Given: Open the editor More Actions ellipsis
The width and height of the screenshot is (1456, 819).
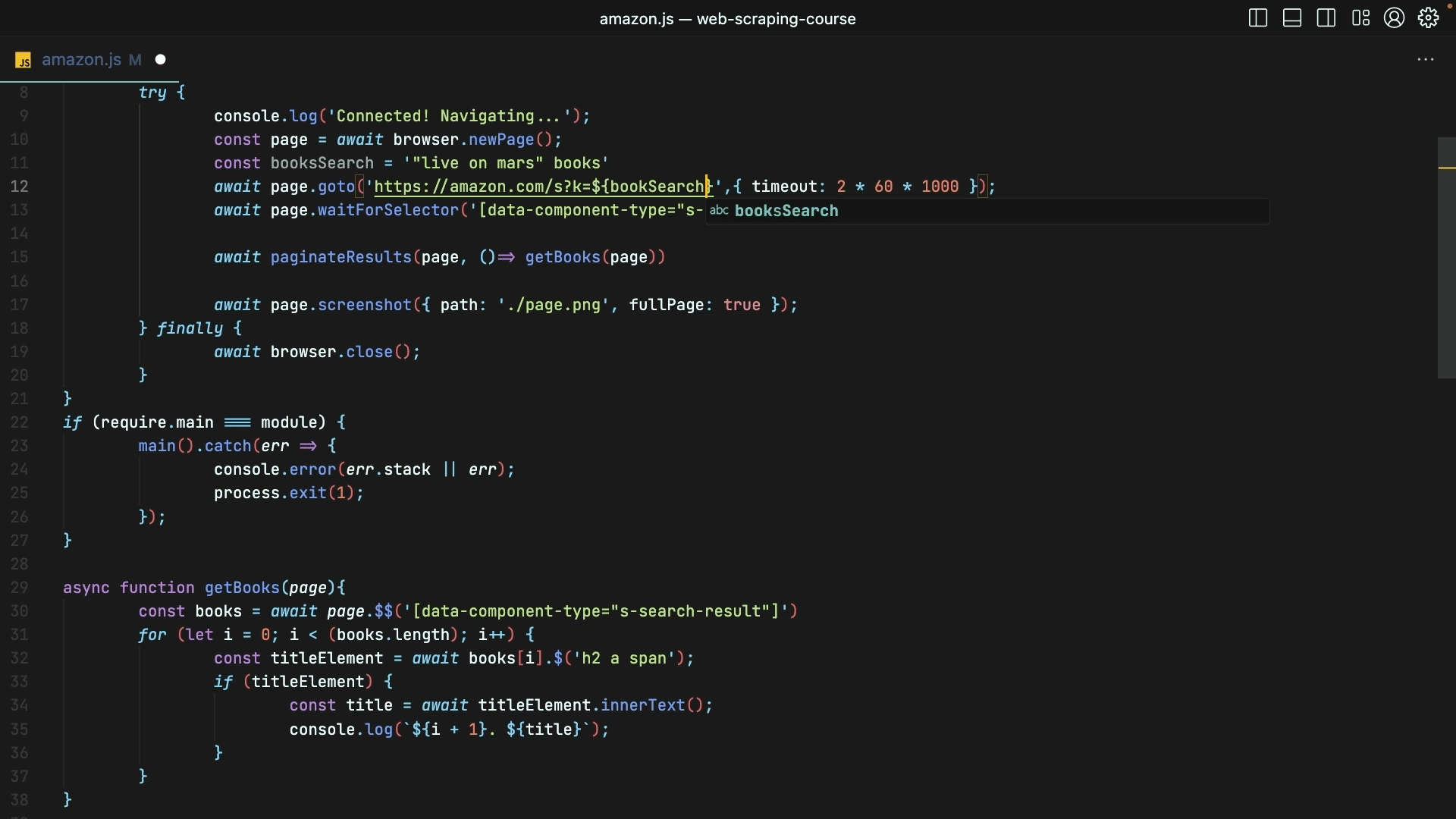Looking at the screenshot, I should point(1426,59).
